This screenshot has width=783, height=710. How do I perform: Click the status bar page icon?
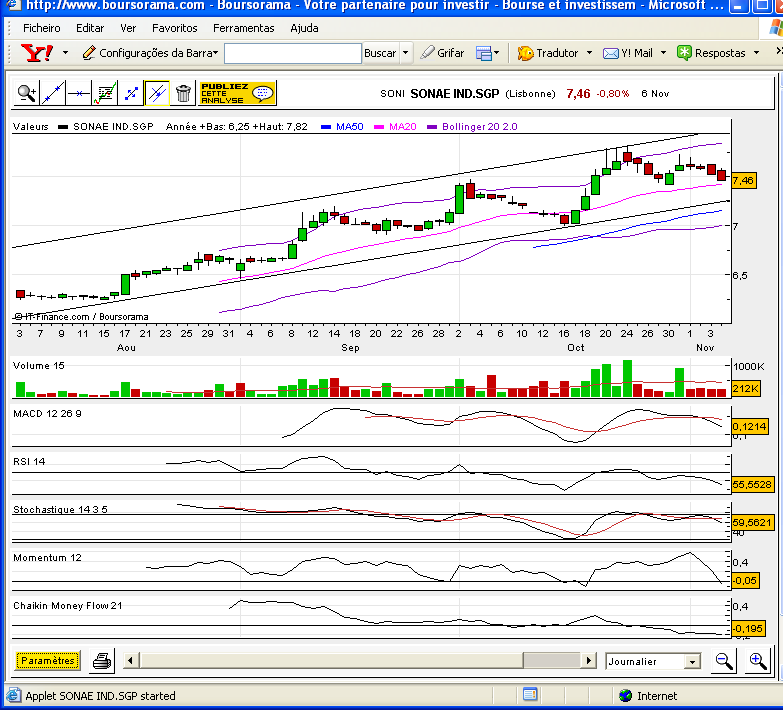(13, 696)
